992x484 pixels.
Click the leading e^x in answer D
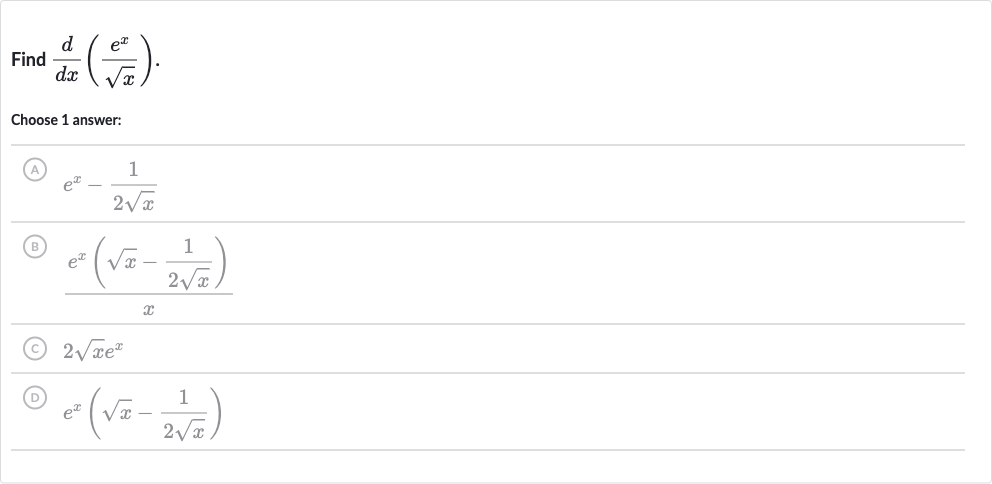click(x=71, y=413)
